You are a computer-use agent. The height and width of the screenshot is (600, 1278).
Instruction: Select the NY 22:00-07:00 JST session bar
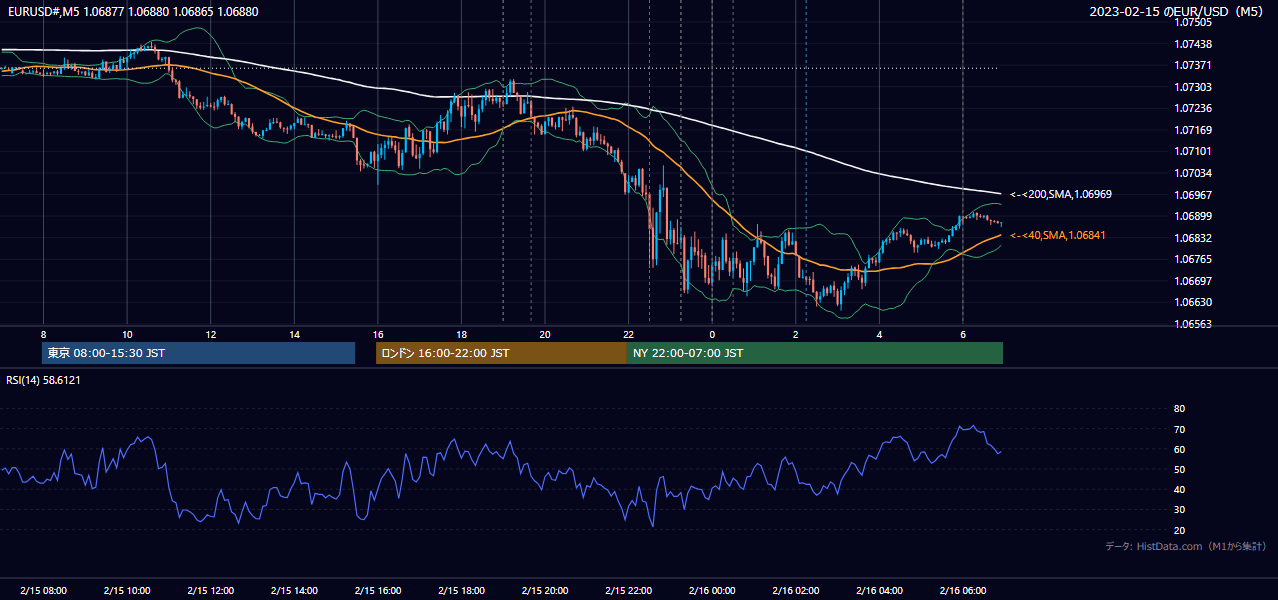click(815, 353)
